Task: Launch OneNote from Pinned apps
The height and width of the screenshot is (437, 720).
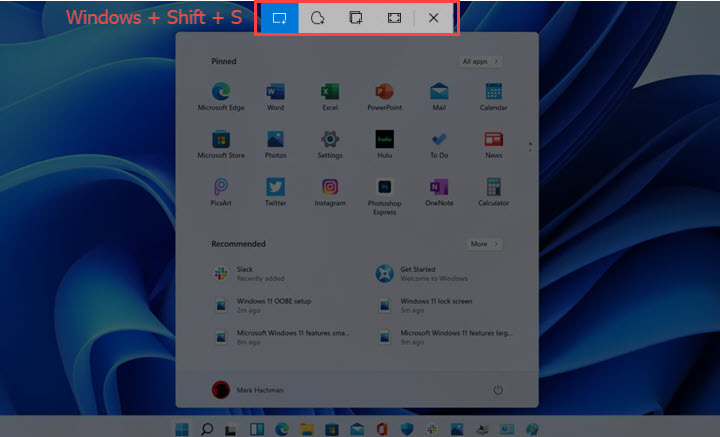Action: pyautogui.click(x=439, y=192)
